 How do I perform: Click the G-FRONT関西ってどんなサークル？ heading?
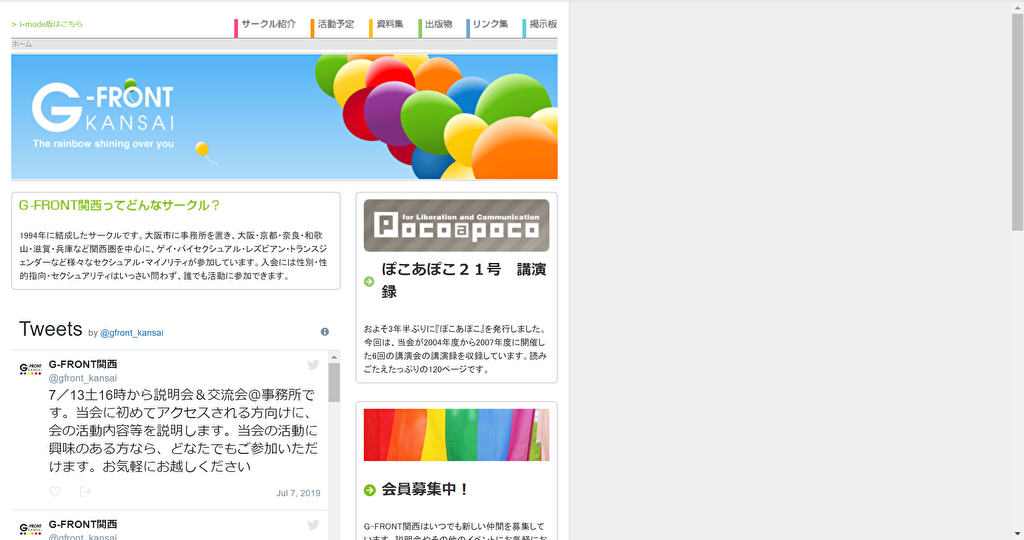tap(119, 205)
